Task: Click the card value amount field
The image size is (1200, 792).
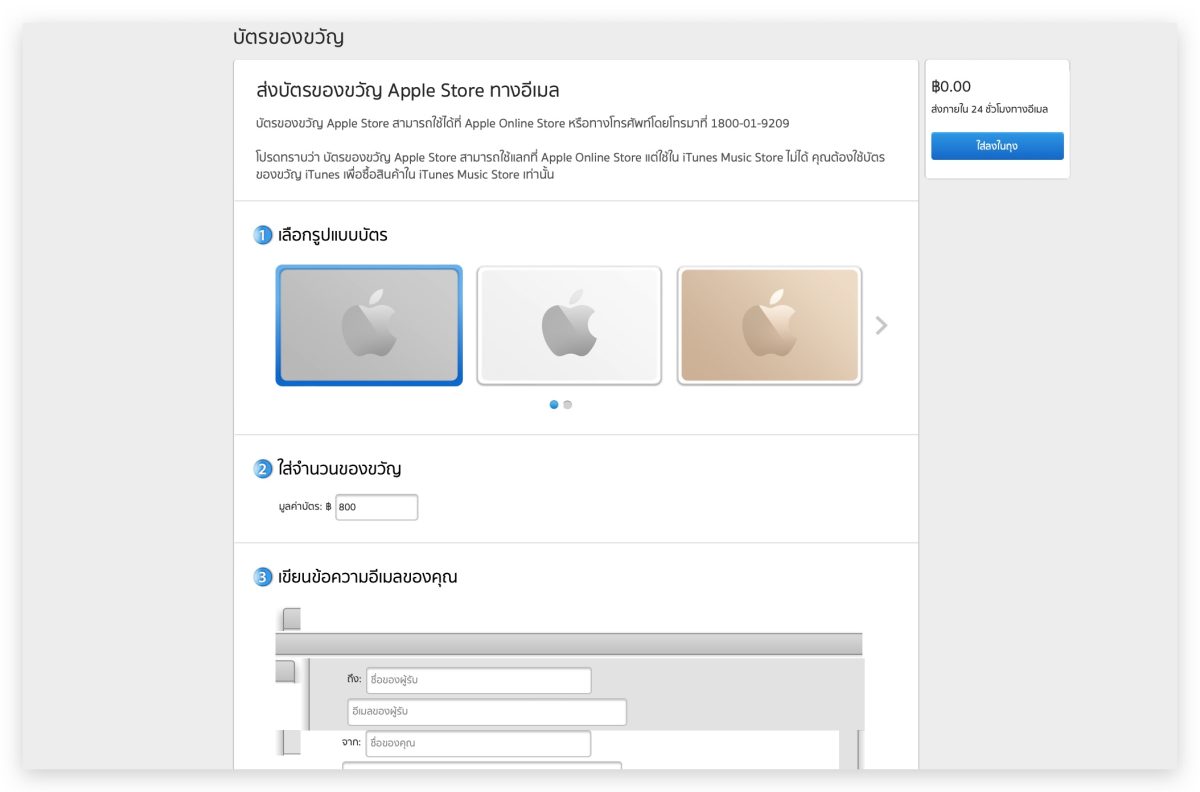Action: pos(376,507)
